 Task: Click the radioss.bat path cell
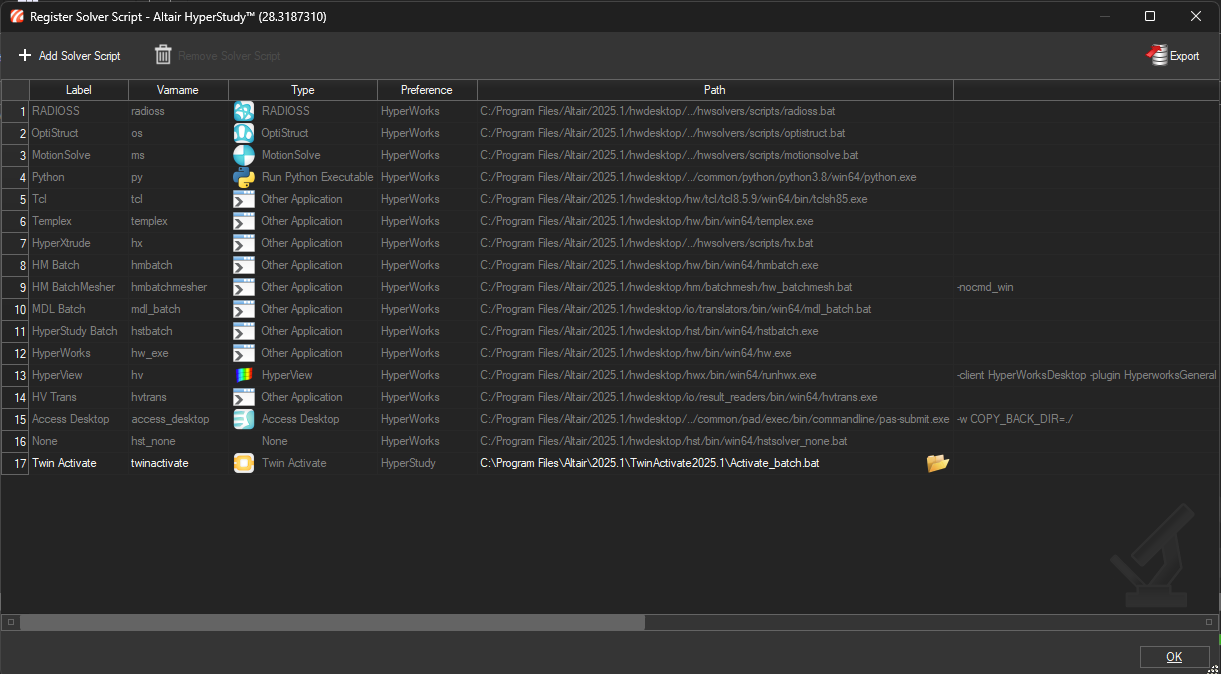coord(715,111)
